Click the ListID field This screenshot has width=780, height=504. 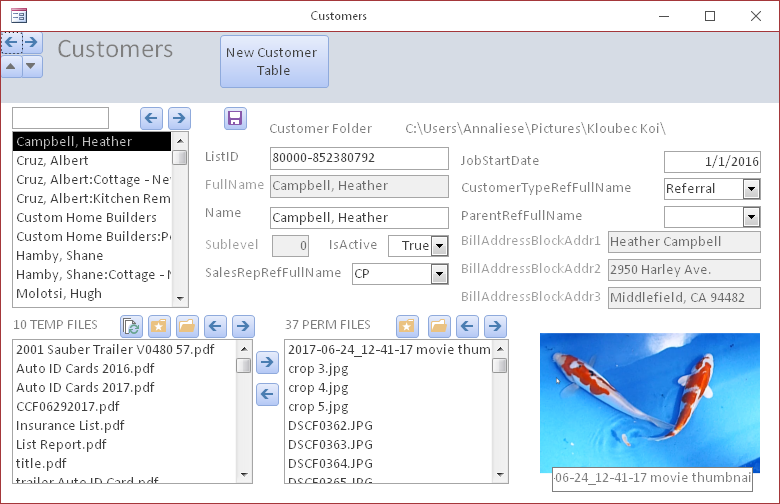(x=359, y=158)
